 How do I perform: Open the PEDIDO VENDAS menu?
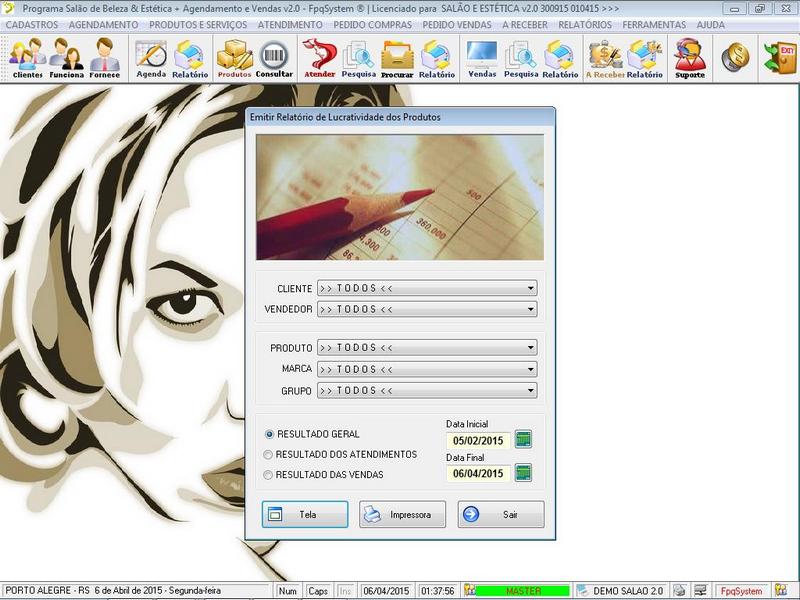click(x=457, y=25)
